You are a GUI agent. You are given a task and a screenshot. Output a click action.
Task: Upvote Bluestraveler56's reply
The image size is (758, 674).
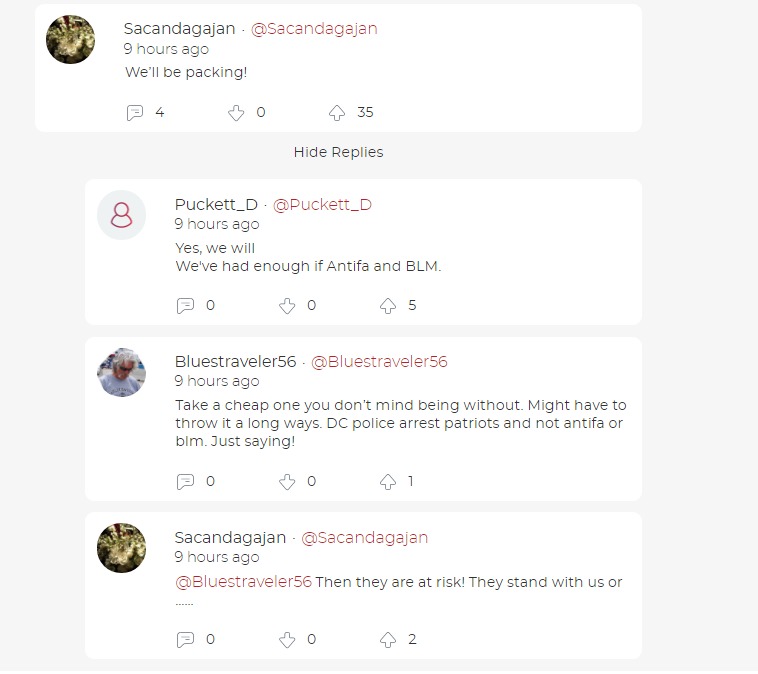point(388,482)
